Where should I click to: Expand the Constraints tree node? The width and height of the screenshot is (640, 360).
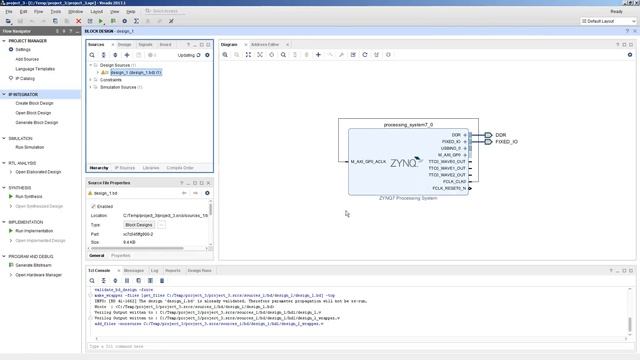coord(91,80)
